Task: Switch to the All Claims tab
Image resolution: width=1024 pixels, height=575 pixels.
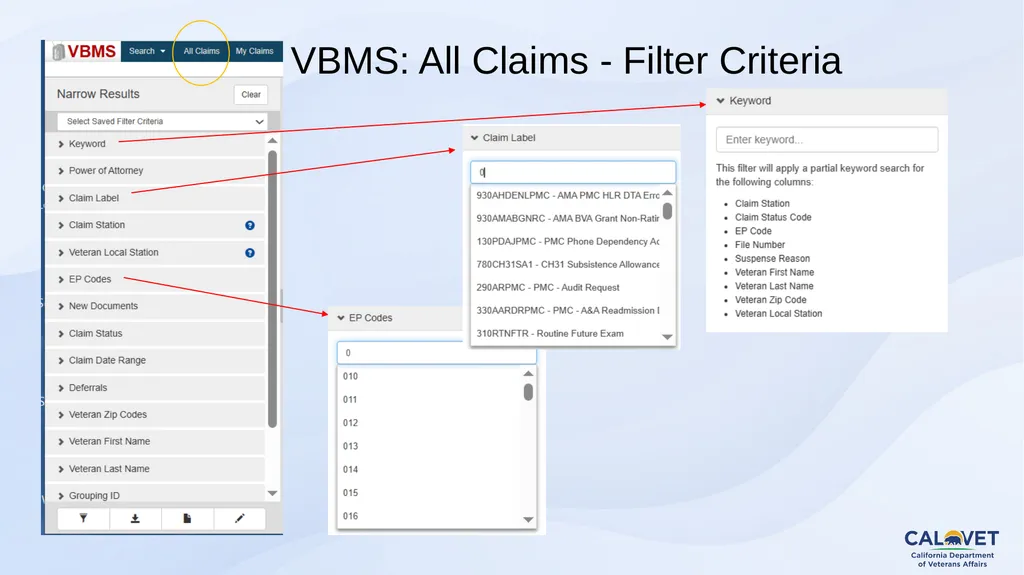Action: [x=201, y=51]
